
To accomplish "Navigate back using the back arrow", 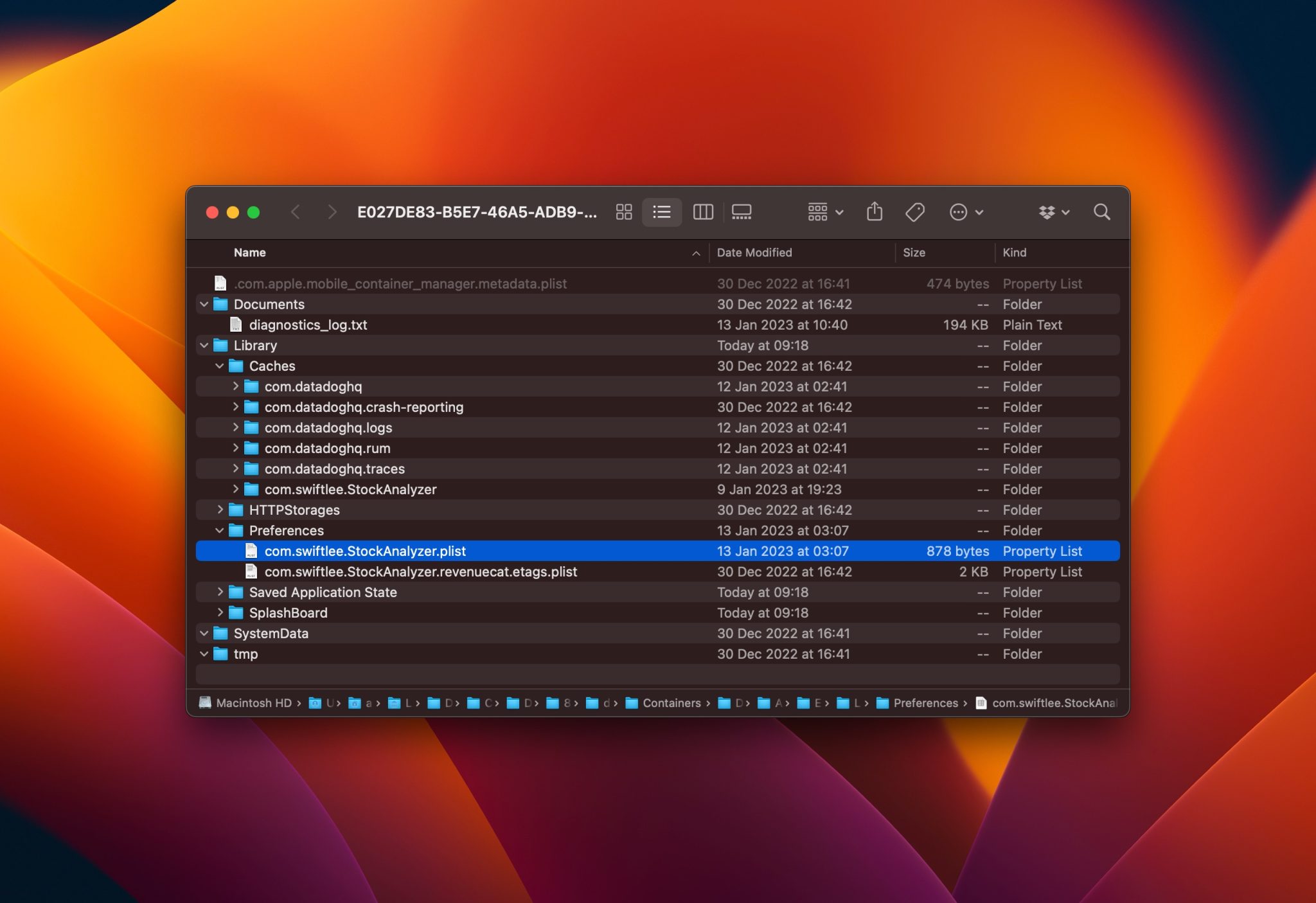I will pyautogui.click(x=296, y=212).
